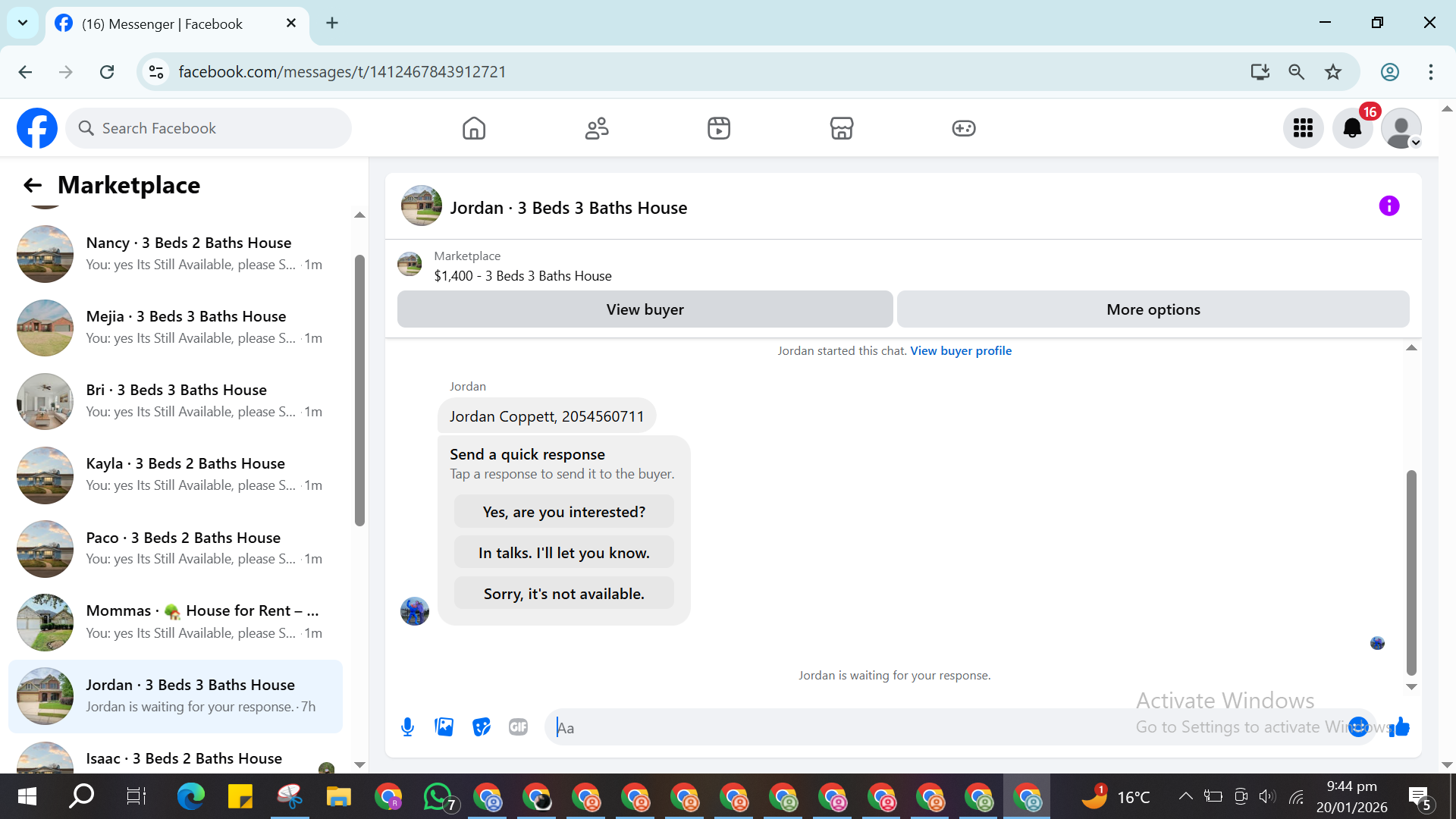Reload the page
The image size is (1456, 819).
(x=107, y=72)
